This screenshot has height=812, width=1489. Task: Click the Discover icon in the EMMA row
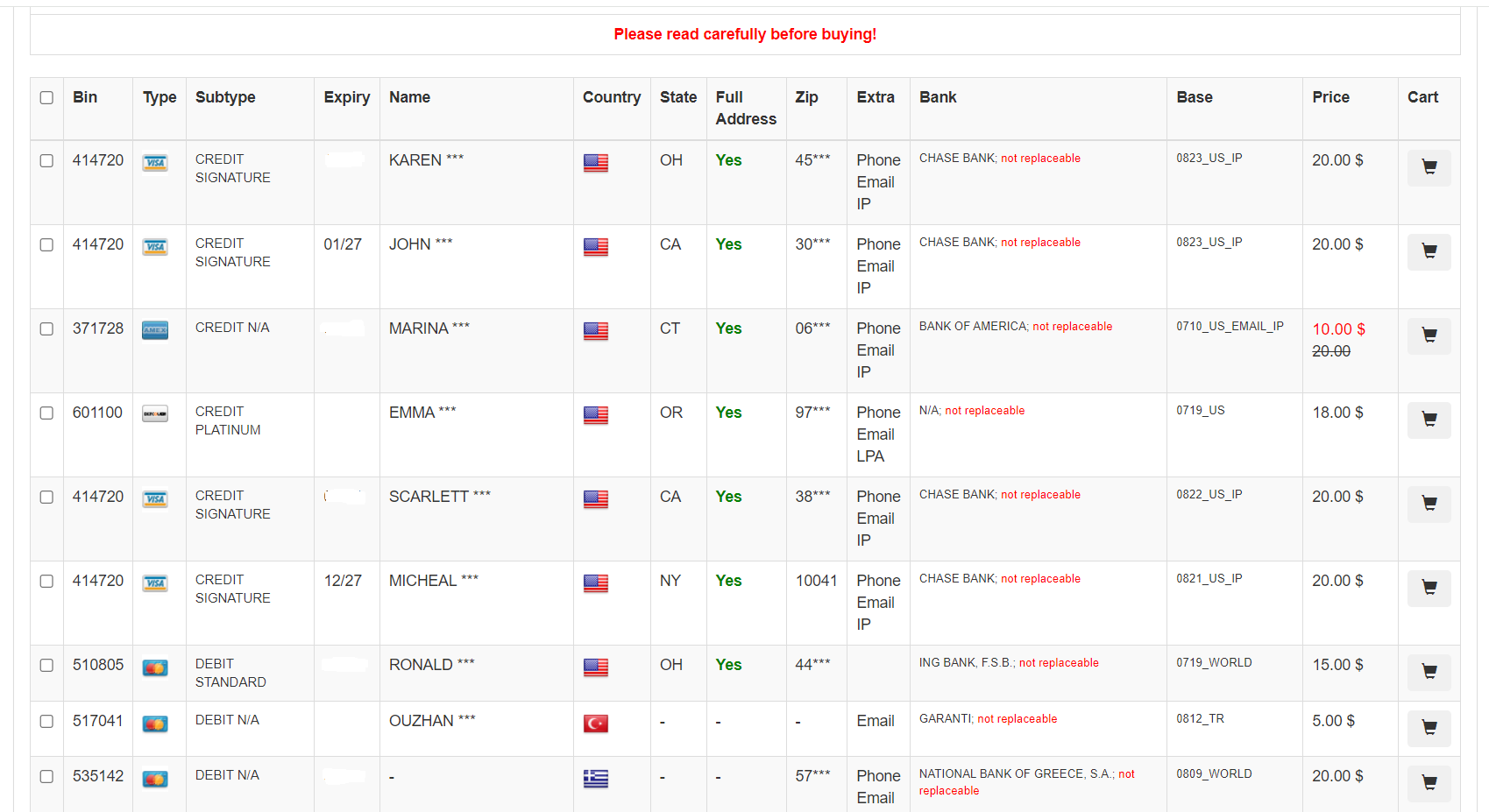point(155,414)
